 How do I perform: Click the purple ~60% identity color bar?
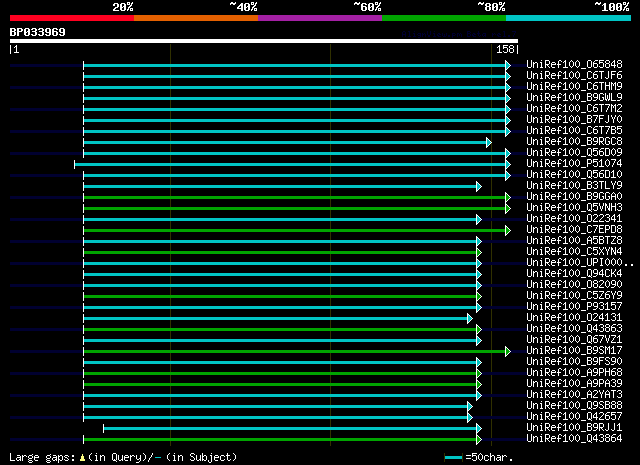(x=320, y=18)
